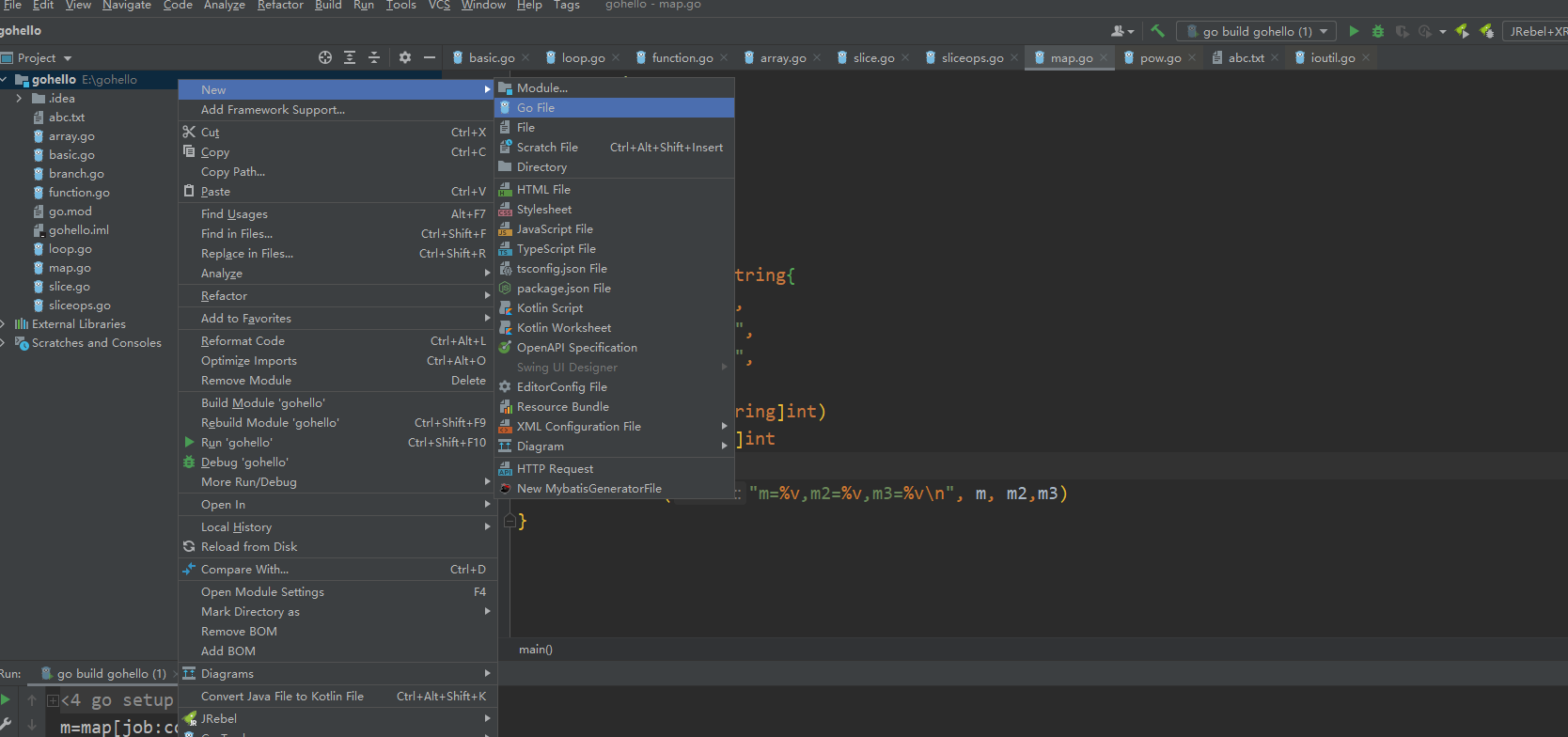
Task: Choose Directory in New submenu
Action: [615, 167]
